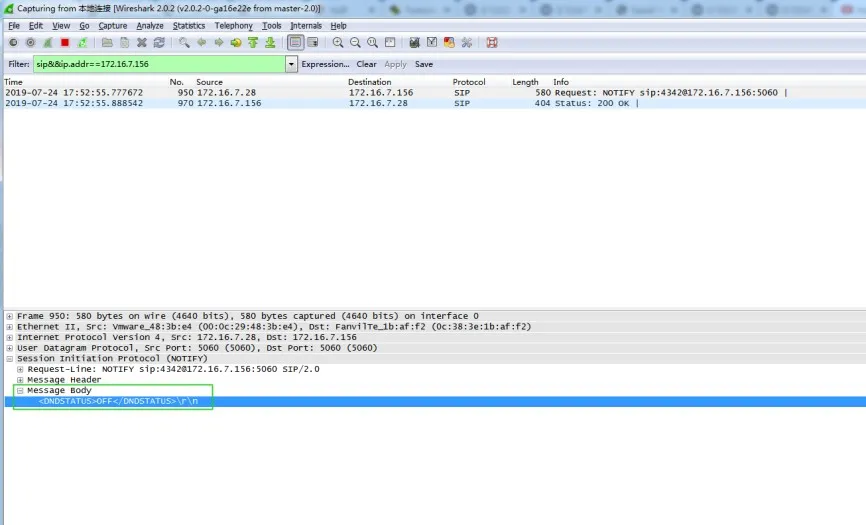Screen dimensions: 866x525
Task: Reload the capture file
Action: pos(159,43)
